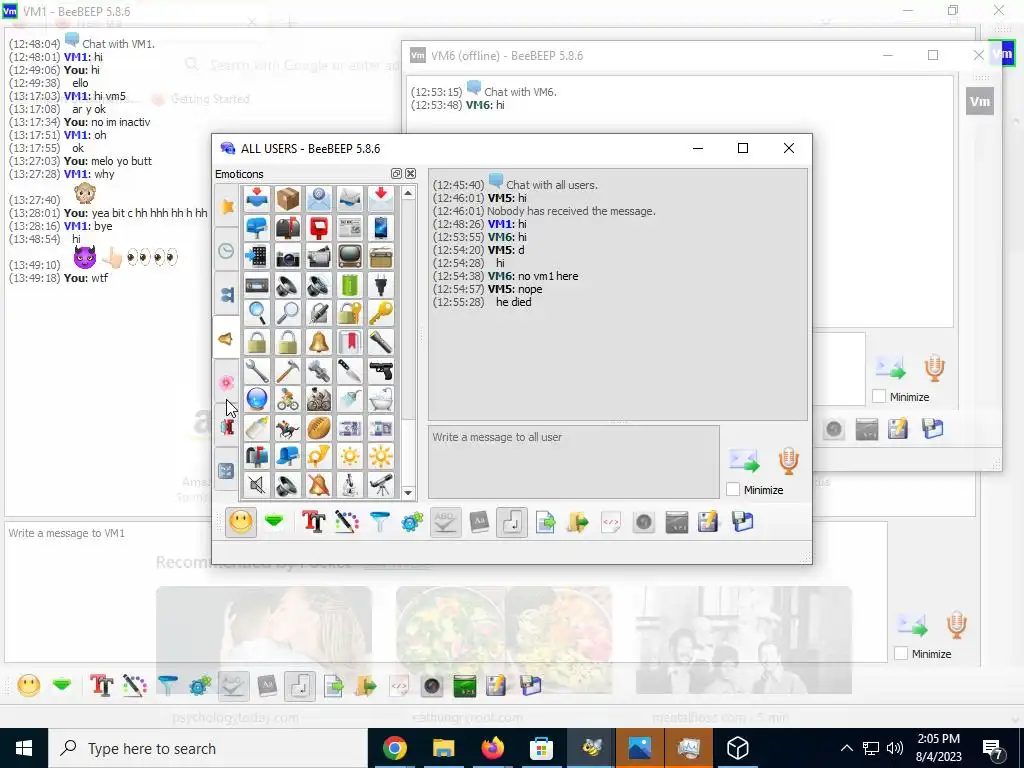Record voice message in ALL USERS window

(x=788, y=461)
